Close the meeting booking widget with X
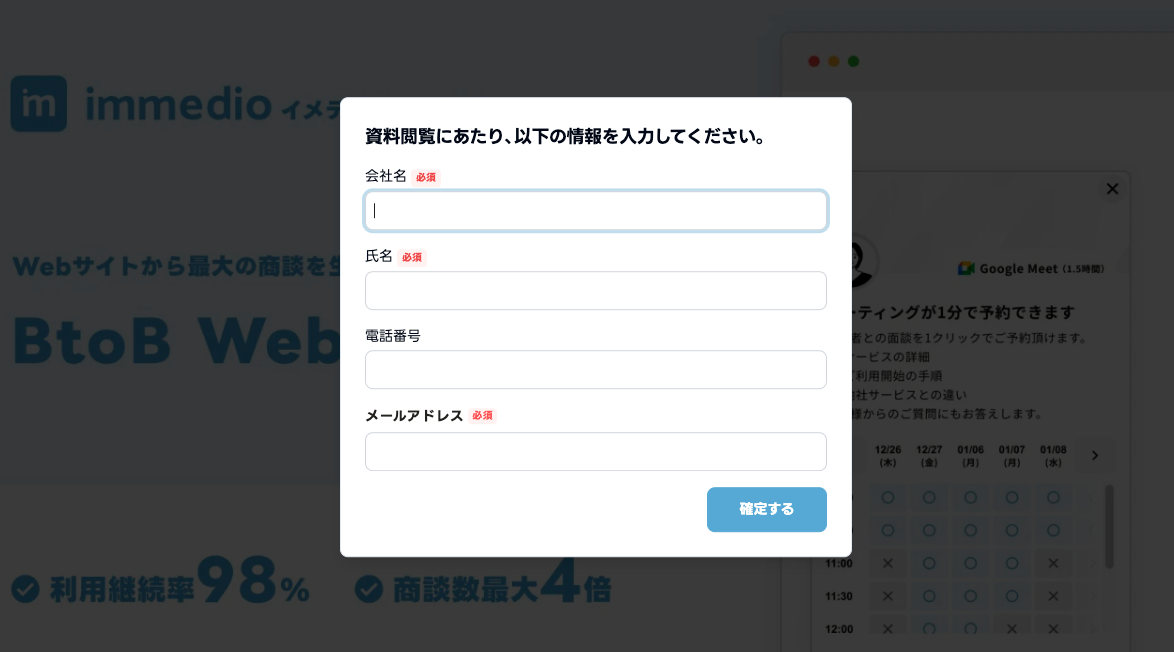 (x=1112, y=189)
